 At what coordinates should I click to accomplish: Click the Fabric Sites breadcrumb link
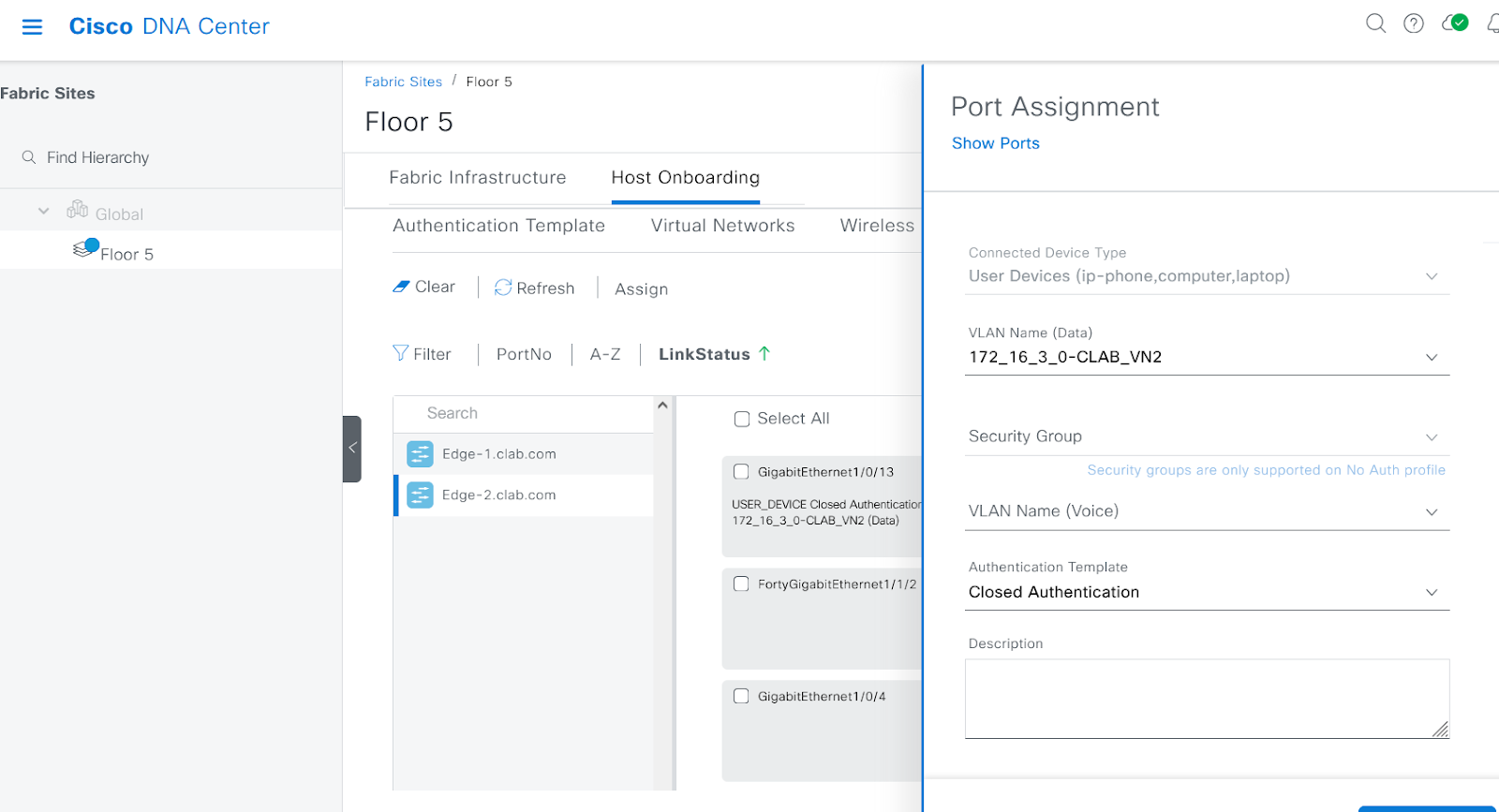pos(404,81)
